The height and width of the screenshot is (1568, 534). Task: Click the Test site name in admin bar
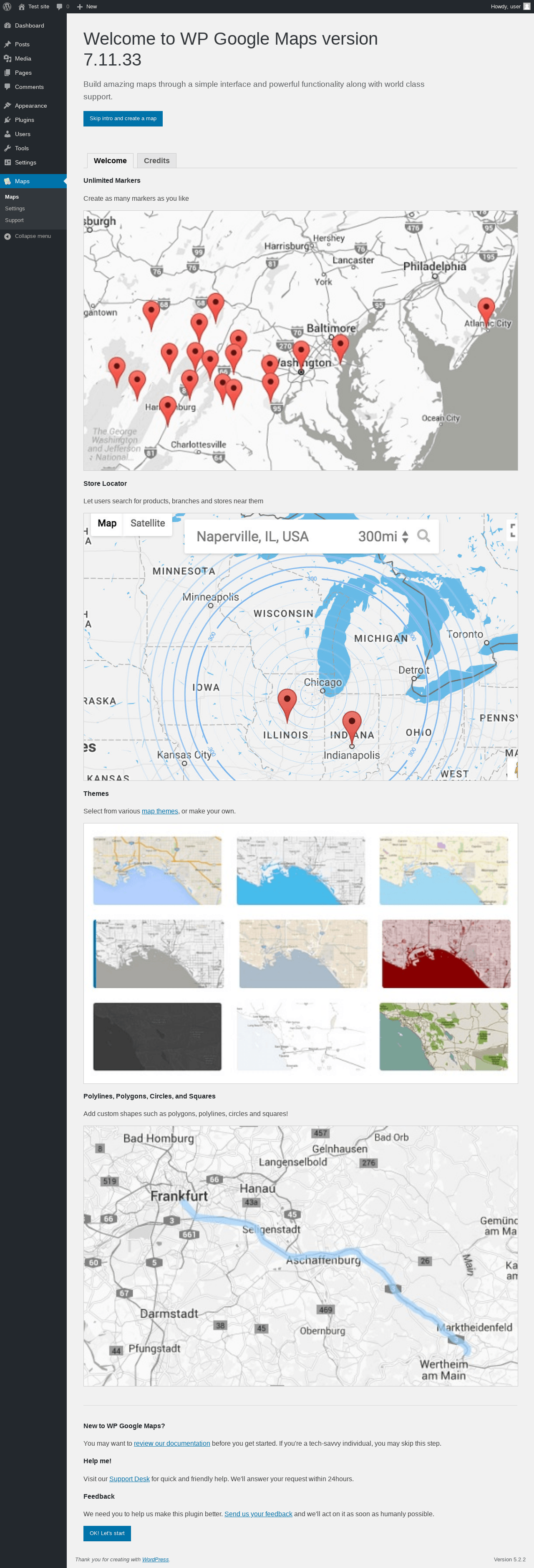tap(39, 7)
